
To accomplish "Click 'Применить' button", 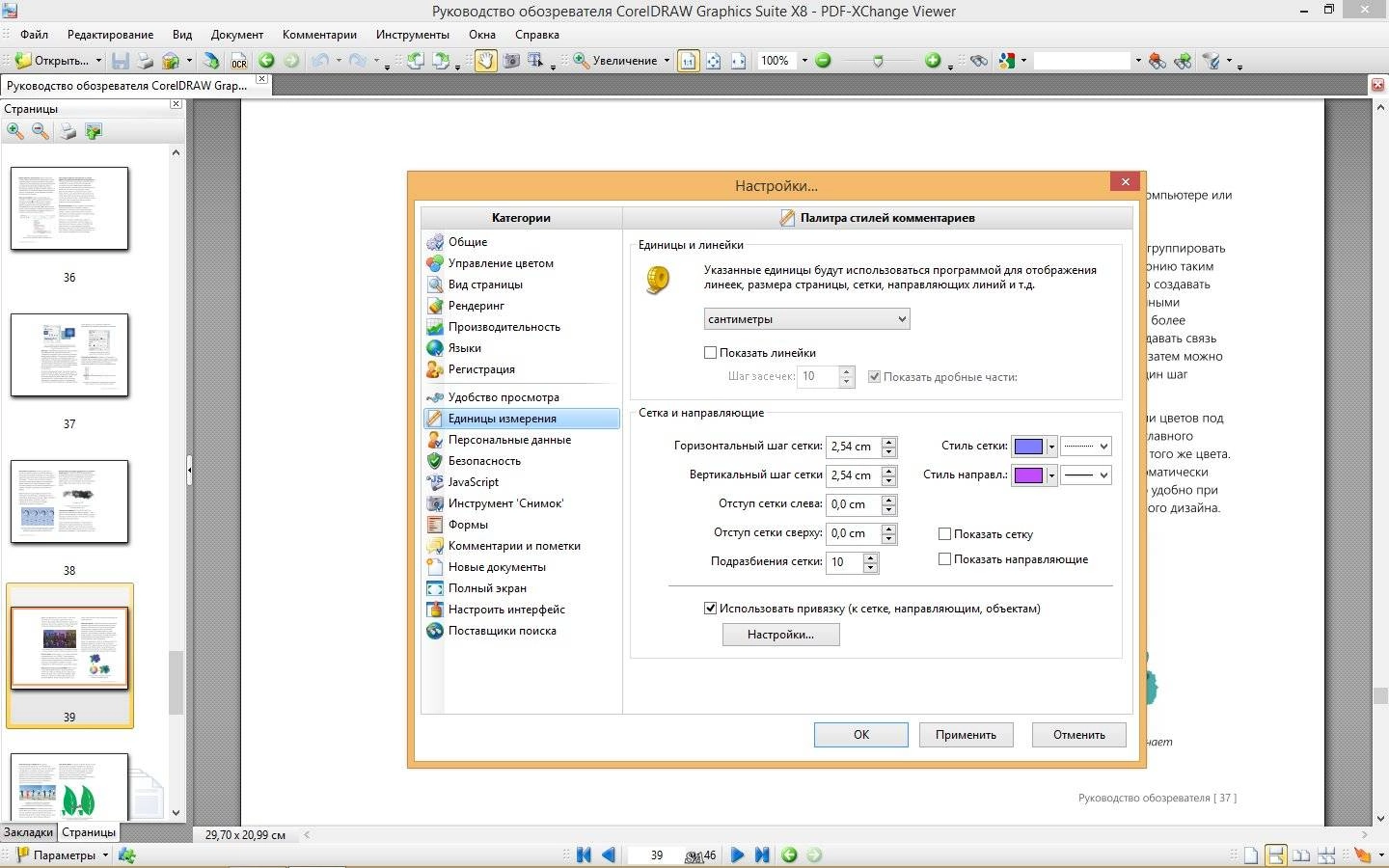I will coord(966,735).
